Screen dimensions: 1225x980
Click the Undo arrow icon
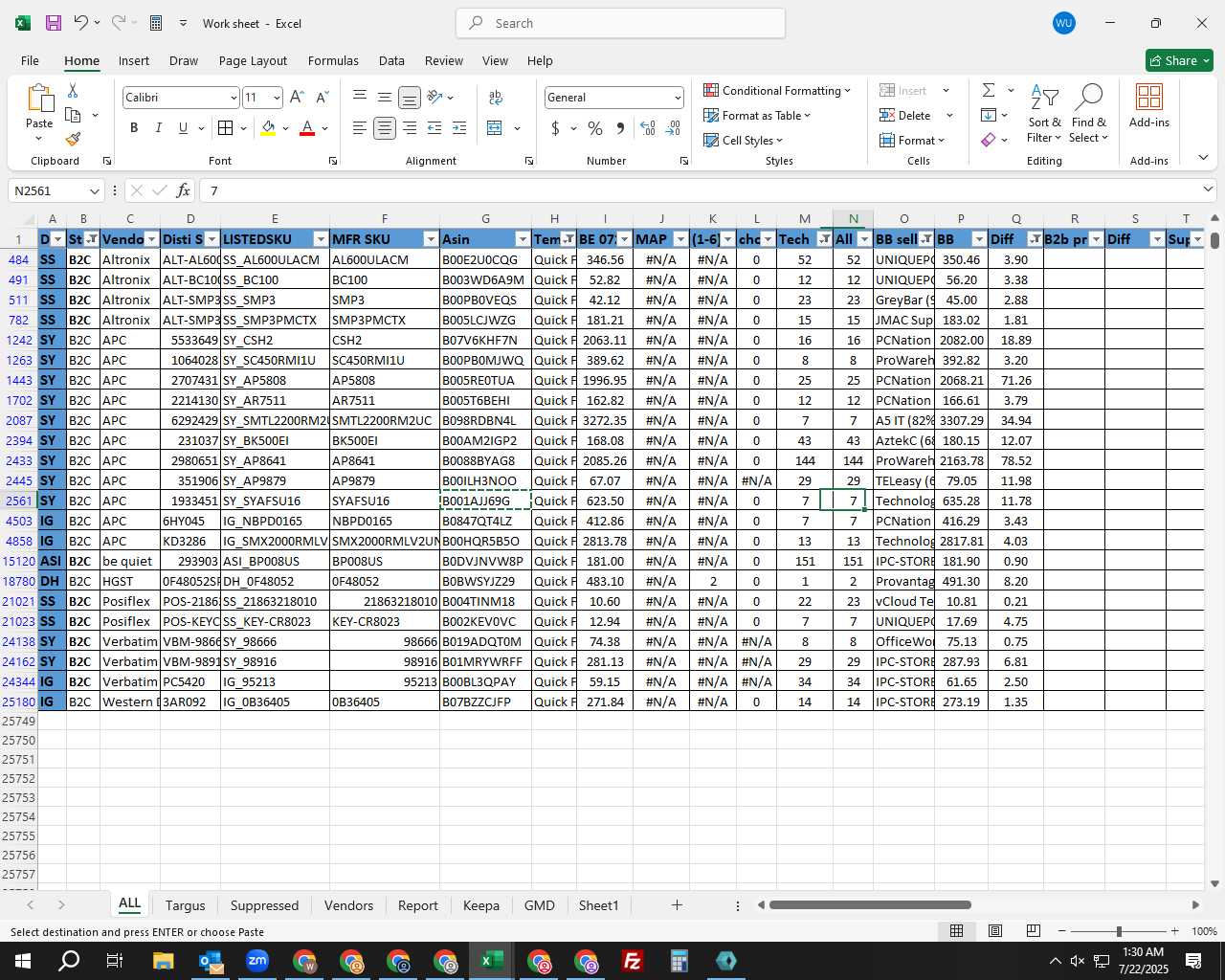[x=81, y=23]
